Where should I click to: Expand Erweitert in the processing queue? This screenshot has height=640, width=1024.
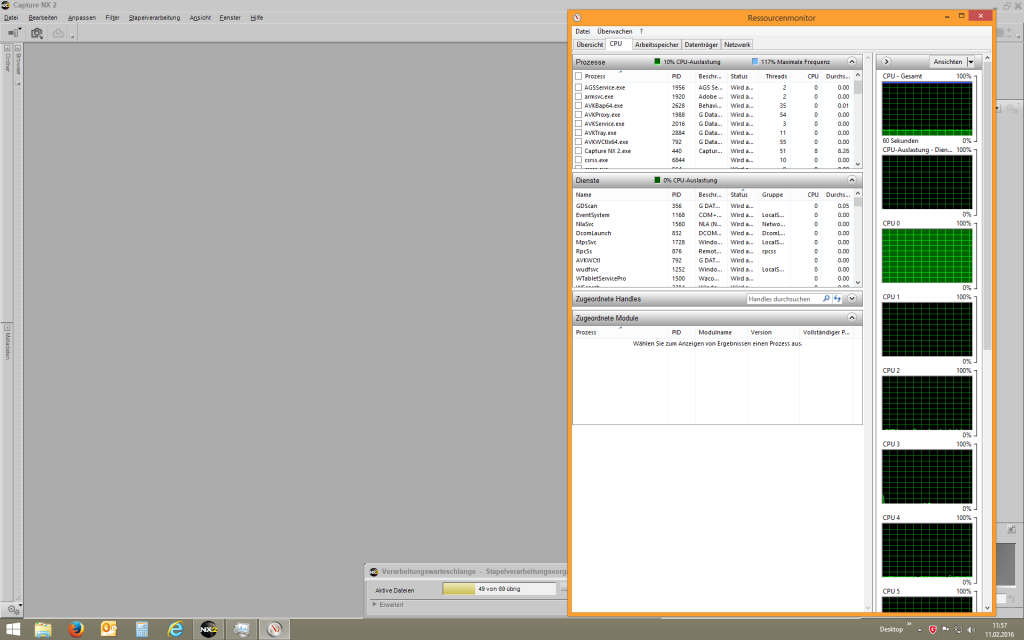[375, 605]
